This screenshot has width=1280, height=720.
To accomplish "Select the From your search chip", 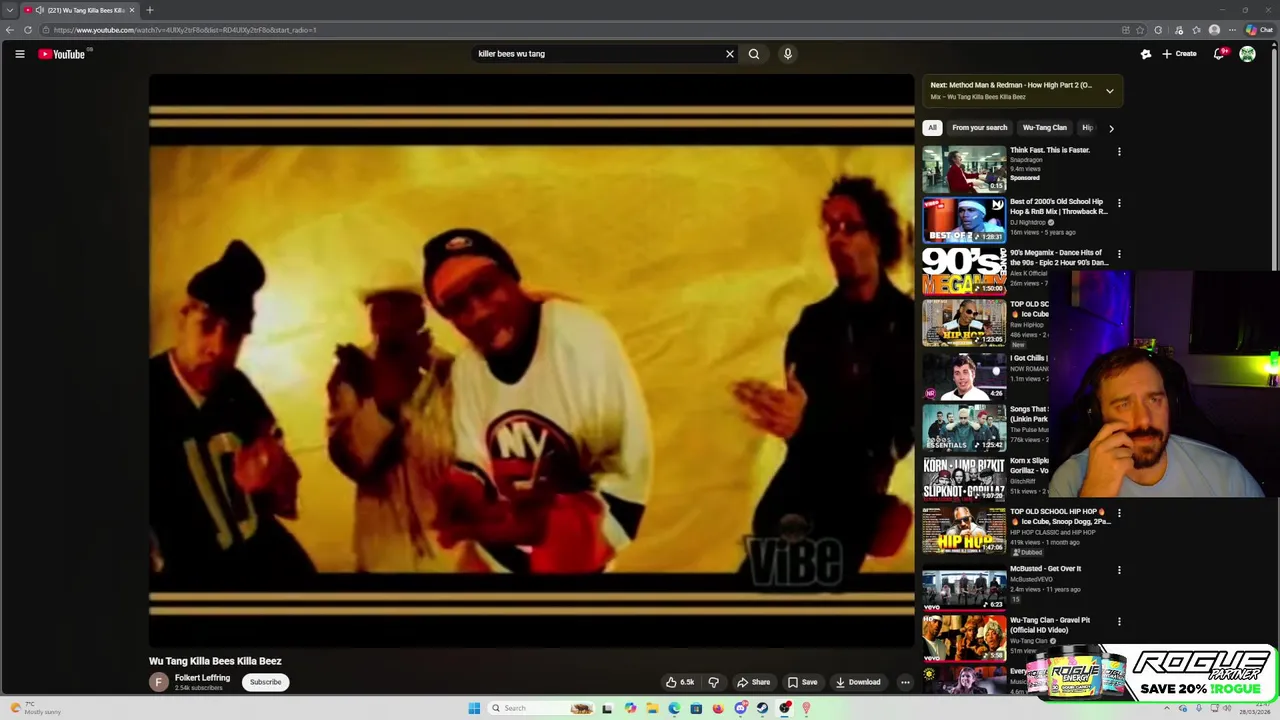I will pos(979,128).
